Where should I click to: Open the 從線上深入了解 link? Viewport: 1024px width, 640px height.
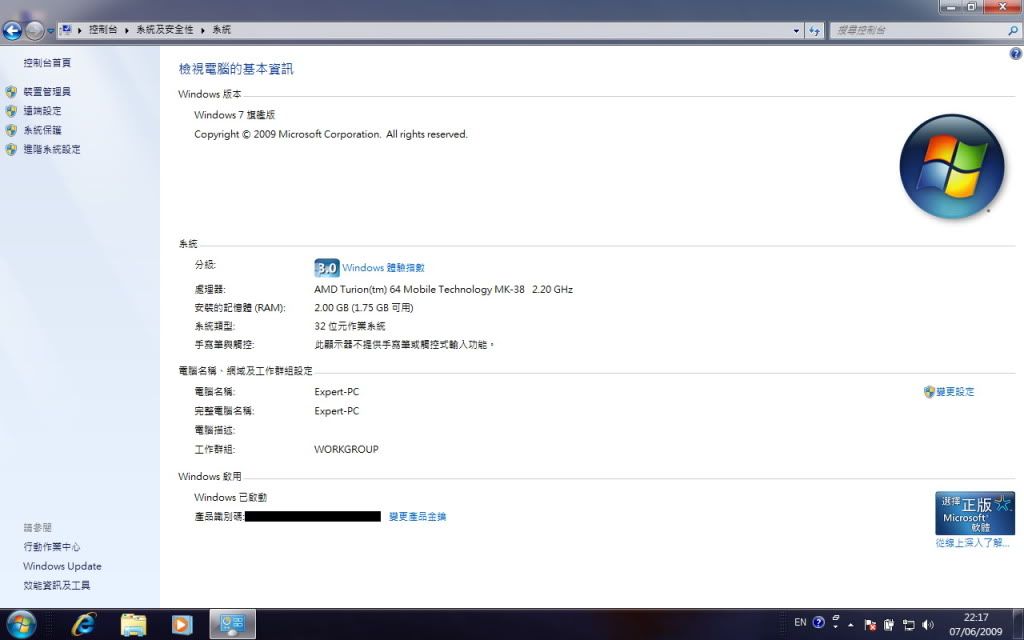[x=972, y=543]
